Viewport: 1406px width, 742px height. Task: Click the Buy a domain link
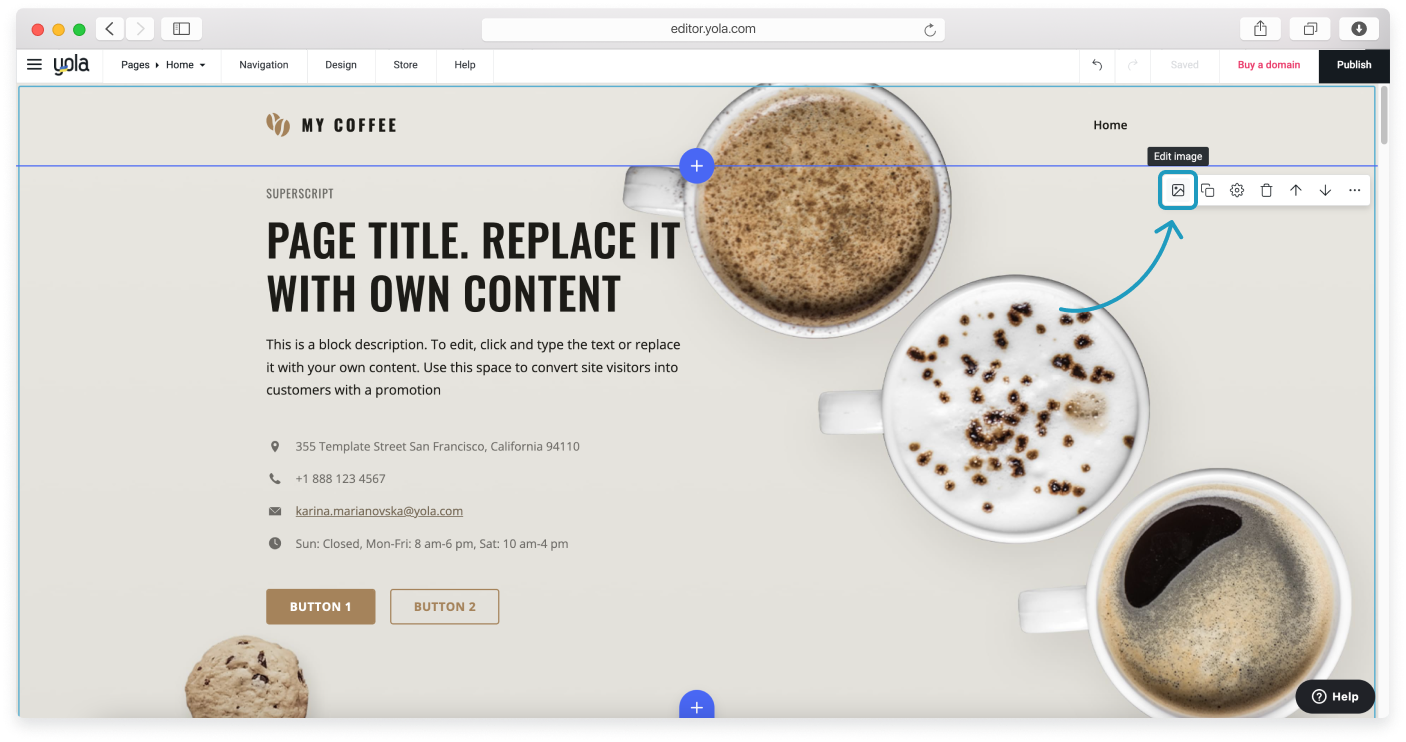click(1269, 65)
